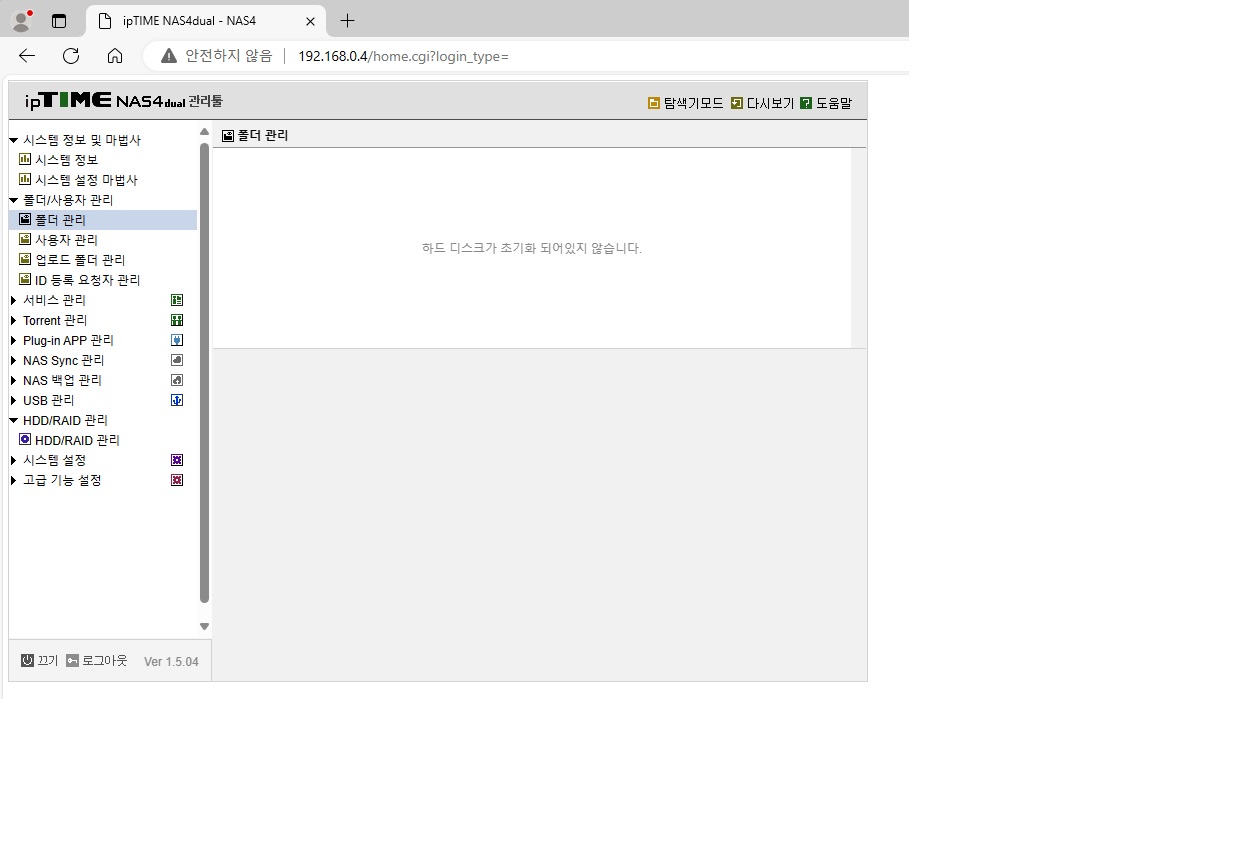1238x866 pixels.
Task: Click the Torrent 관리 row's right-side icon
Action: 177,320
